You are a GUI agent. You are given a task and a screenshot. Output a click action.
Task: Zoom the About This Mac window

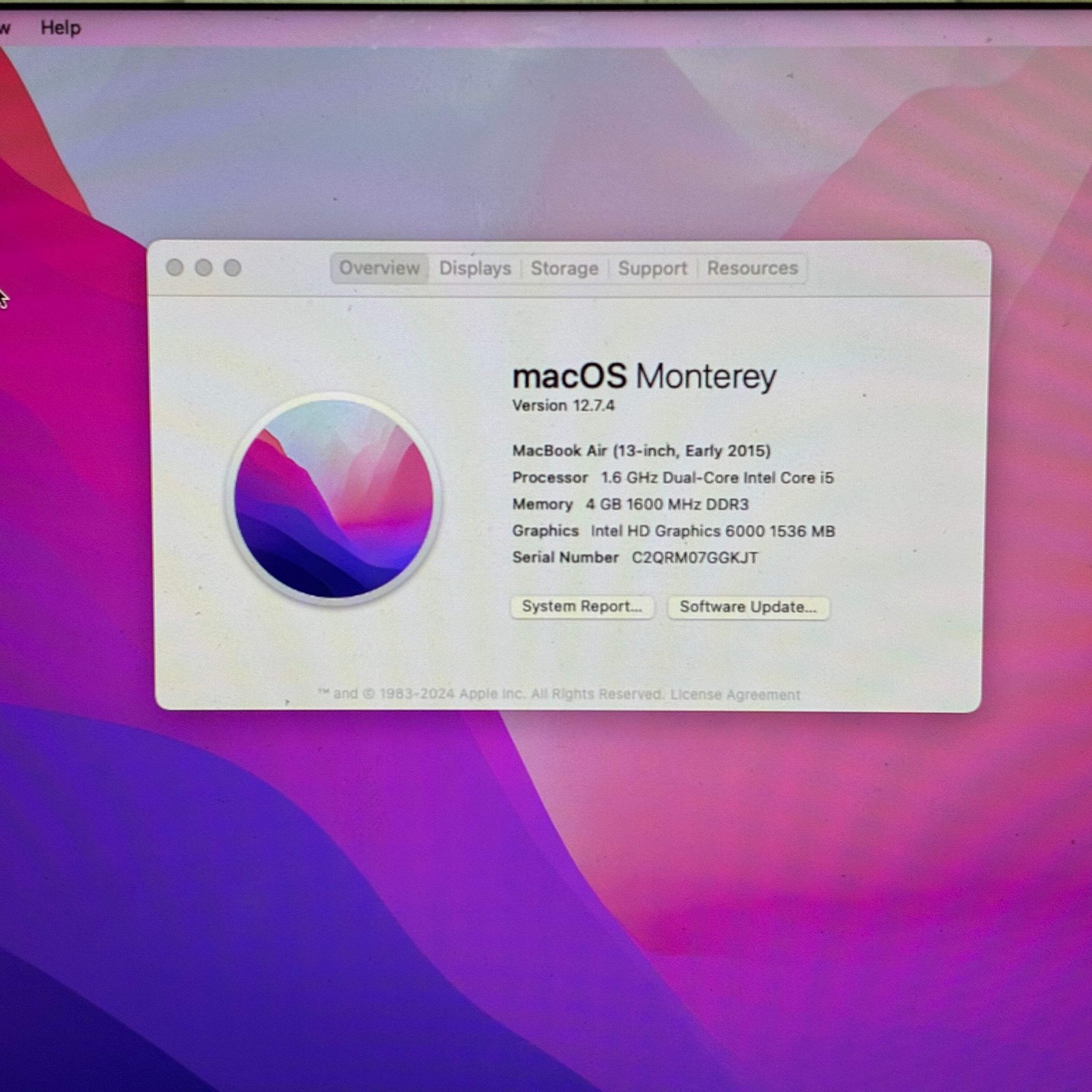pos(233,268)
